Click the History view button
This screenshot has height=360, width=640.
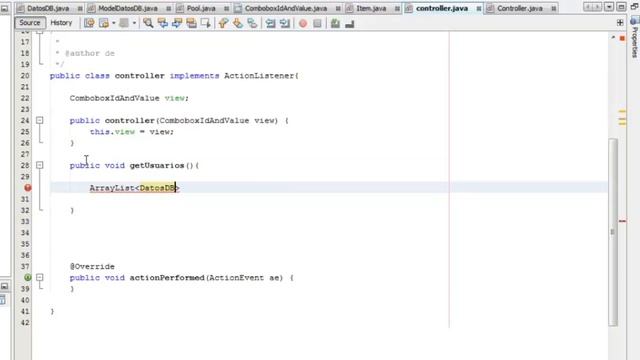coord(61,23)
